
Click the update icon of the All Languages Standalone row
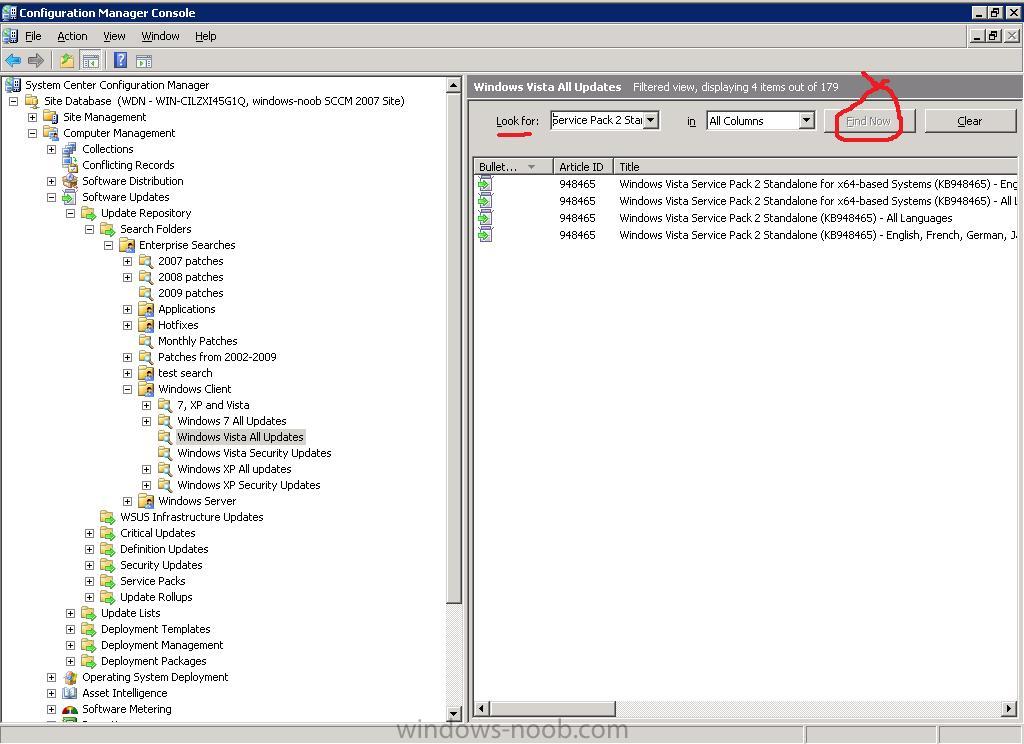(485, 218)
